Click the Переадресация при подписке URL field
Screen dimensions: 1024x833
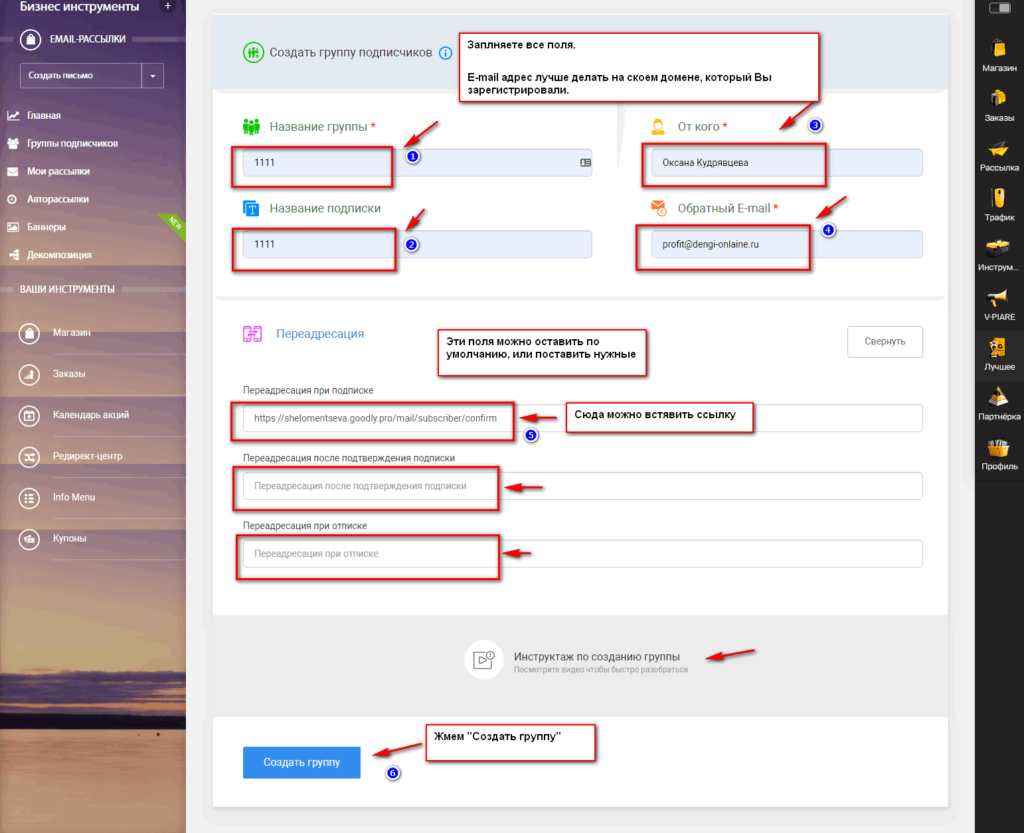click(x=583, y=418)
